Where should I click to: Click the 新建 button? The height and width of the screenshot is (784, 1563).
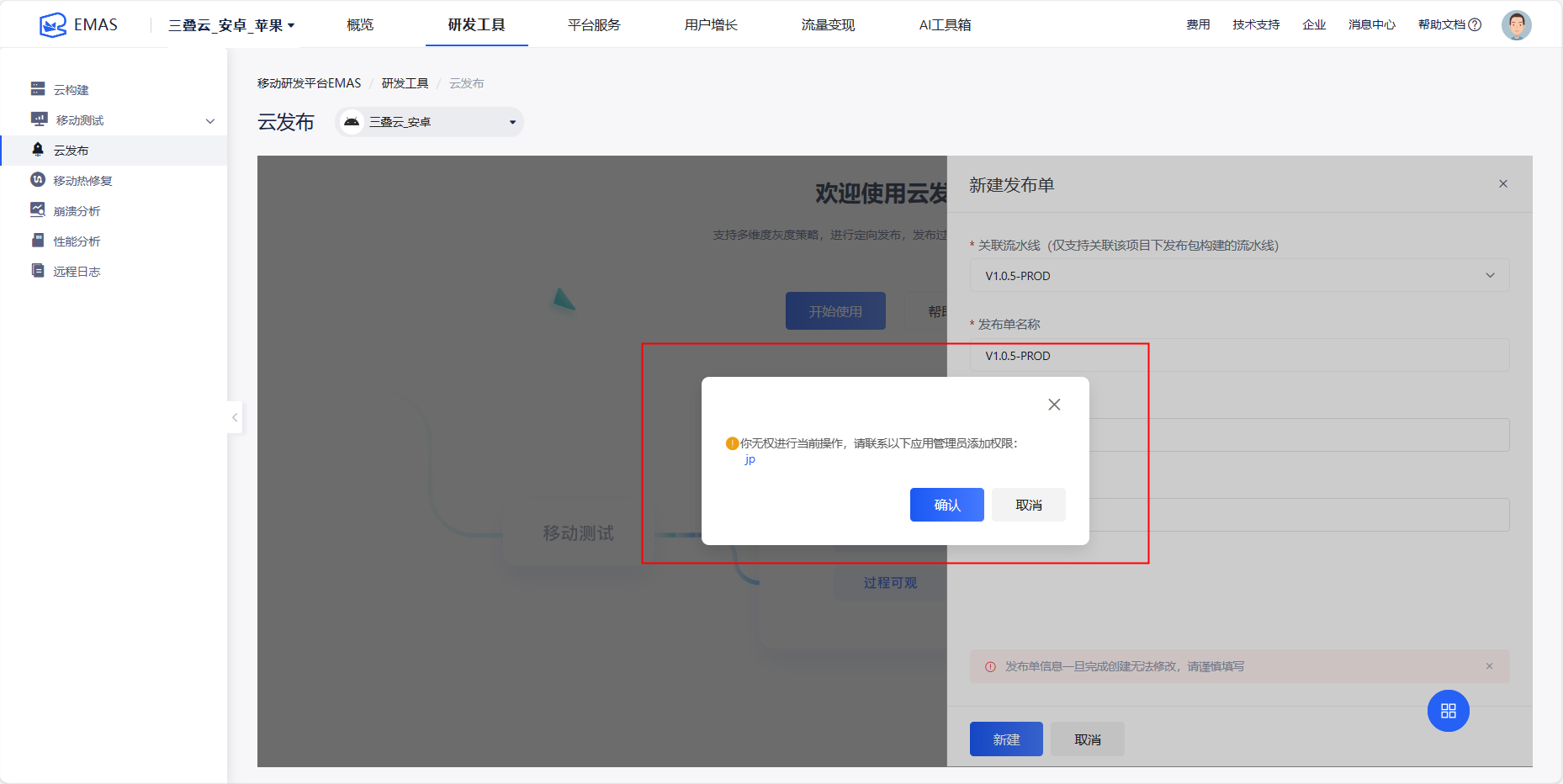click(1006, 739)
